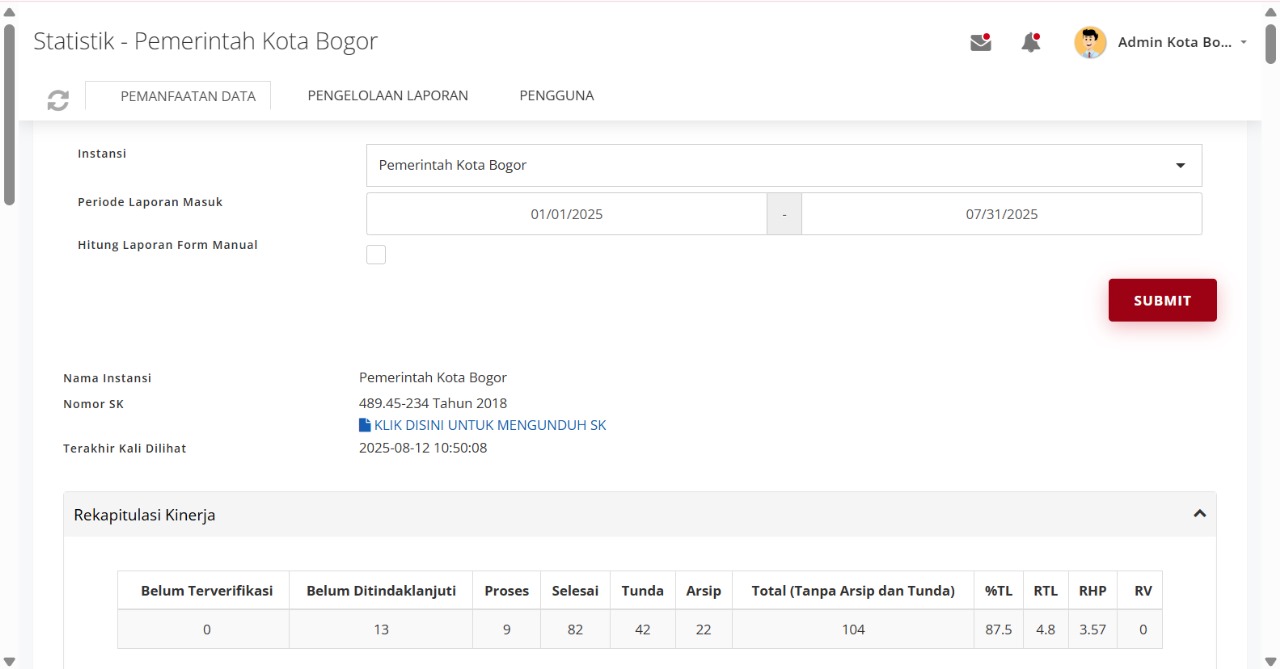Click the Proses column header
Screen dimensions: 1280x669
(x=507, y=590)
